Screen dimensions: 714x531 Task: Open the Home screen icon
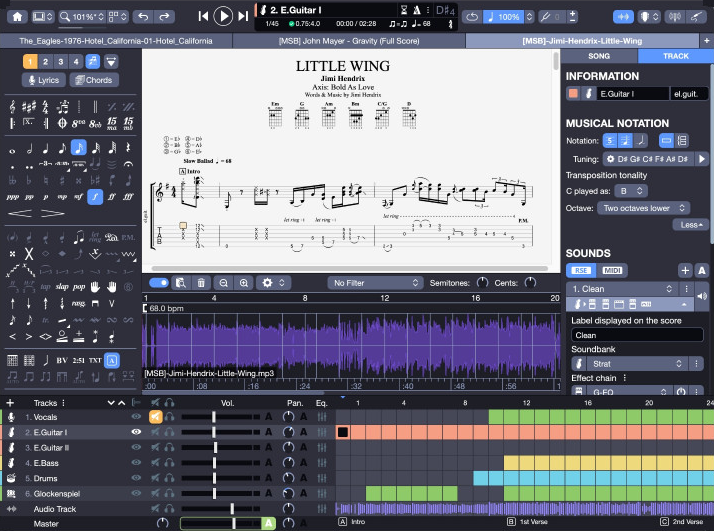[17, 17]
